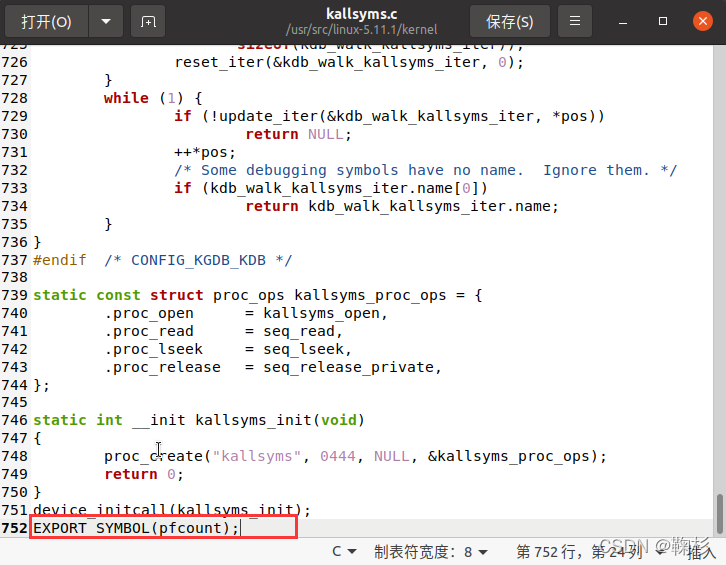The image size is (726, 565).
Task: Click the 'return NULL;' line 730
Action: pyautogui.click(x=299, y=134)
